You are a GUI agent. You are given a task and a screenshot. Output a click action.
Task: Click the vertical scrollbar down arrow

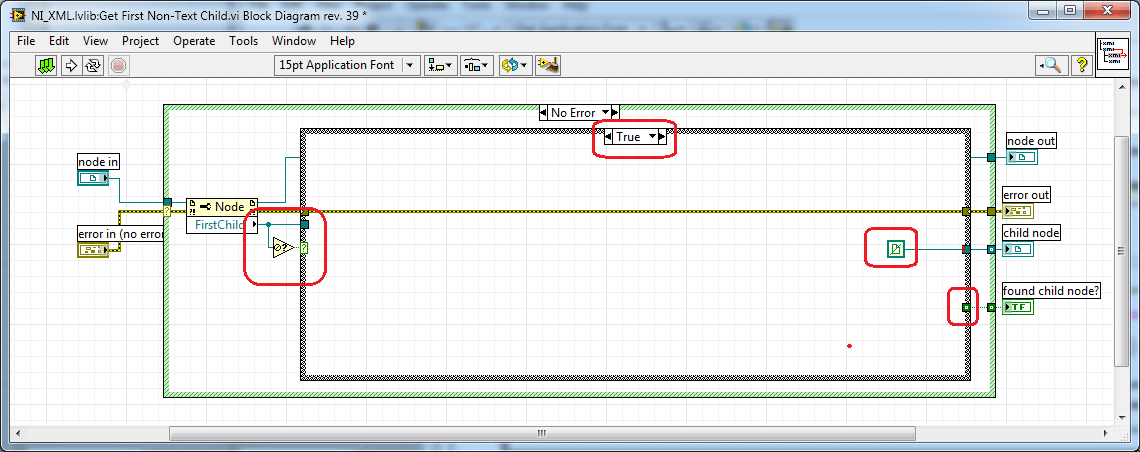1122,420
